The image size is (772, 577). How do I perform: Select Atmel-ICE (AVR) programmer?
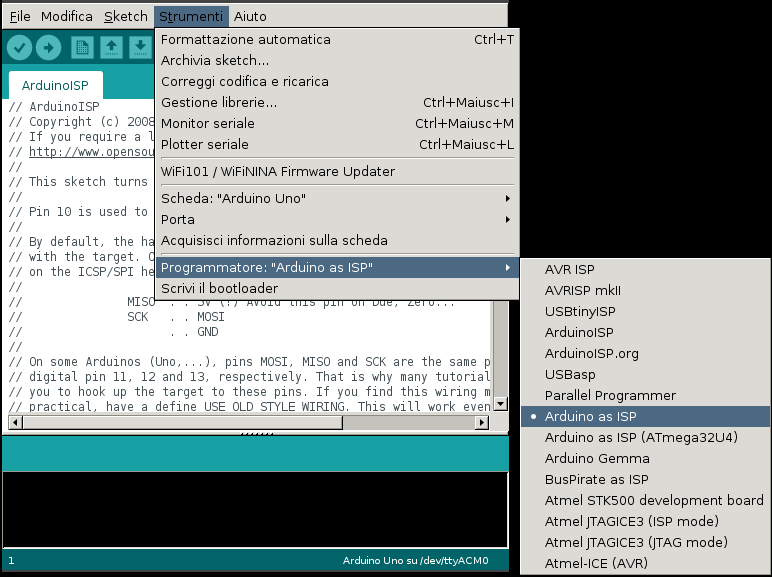pos(645,563)
